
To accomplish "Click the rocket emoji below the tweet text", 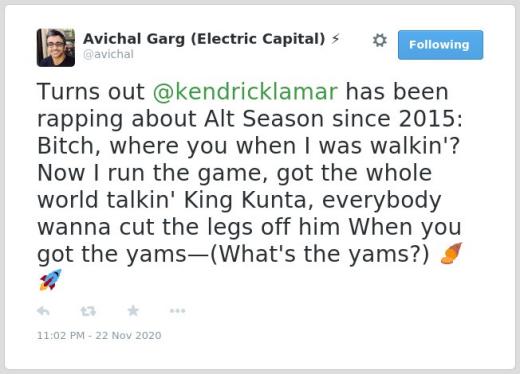I will [50, 280].
